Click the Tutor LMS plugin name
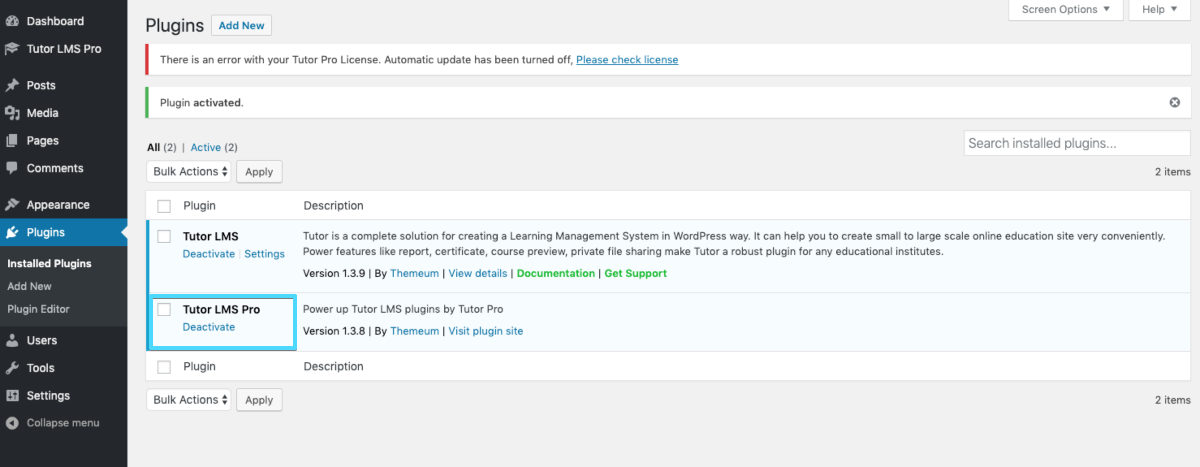This screenshot has height=467, width=1200. pyautogui.click(x=211, y=237)
